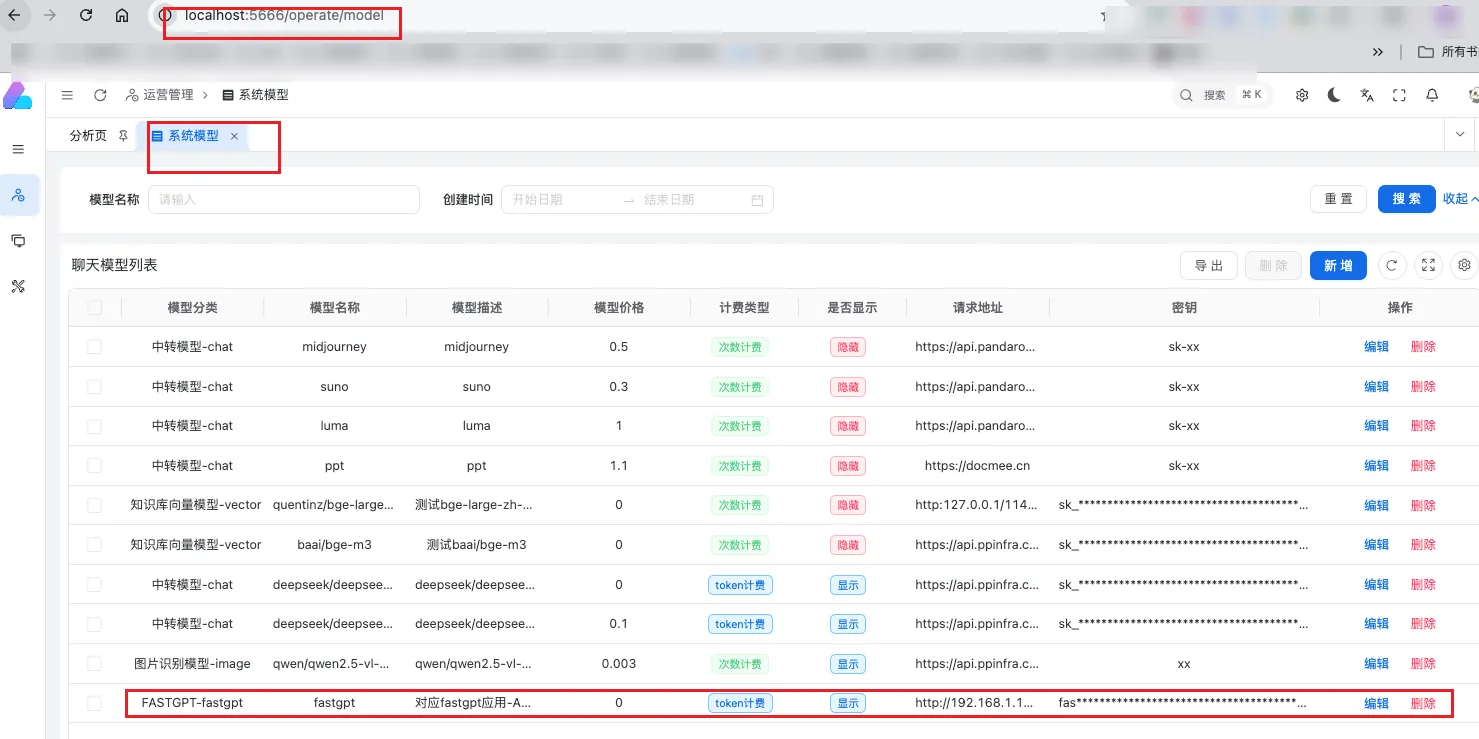Screen dimensions: 1479x739
Task: Open the tab list dropdown chevron
Action: (1460, 134)
